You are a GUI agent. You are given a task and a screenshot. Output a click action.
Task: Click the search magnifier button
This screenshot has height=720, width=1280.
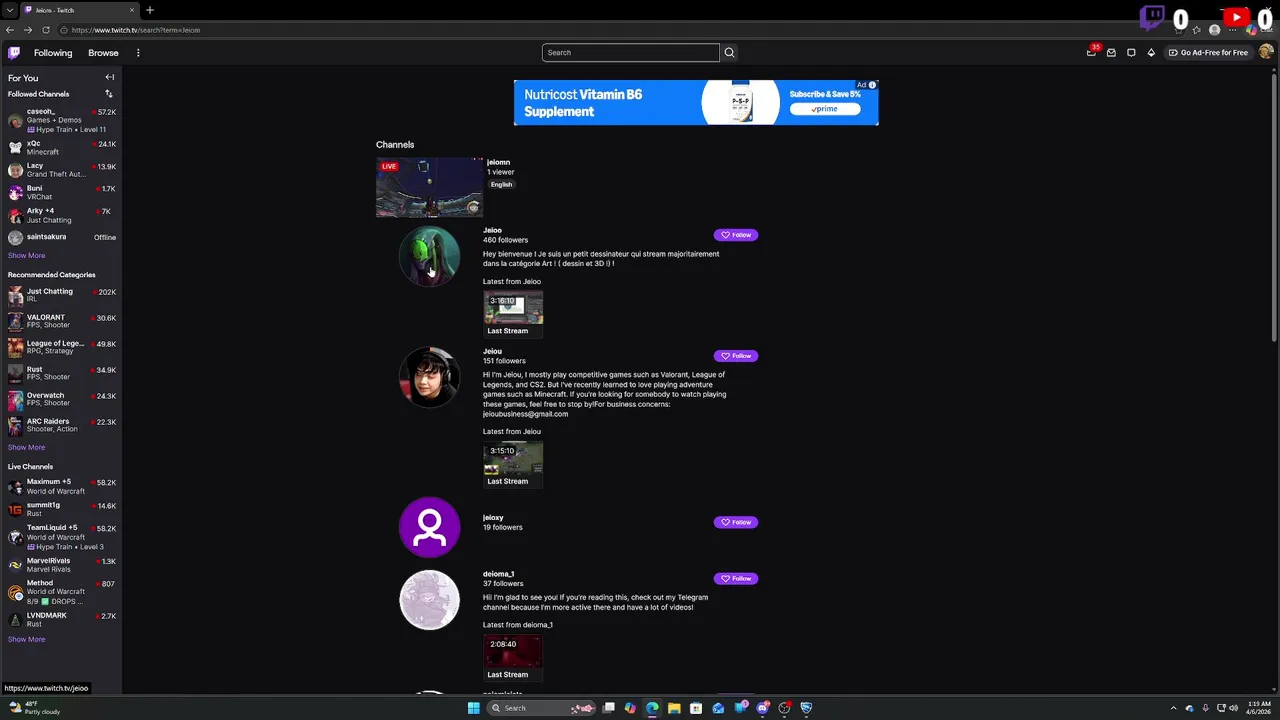point(729,52)
